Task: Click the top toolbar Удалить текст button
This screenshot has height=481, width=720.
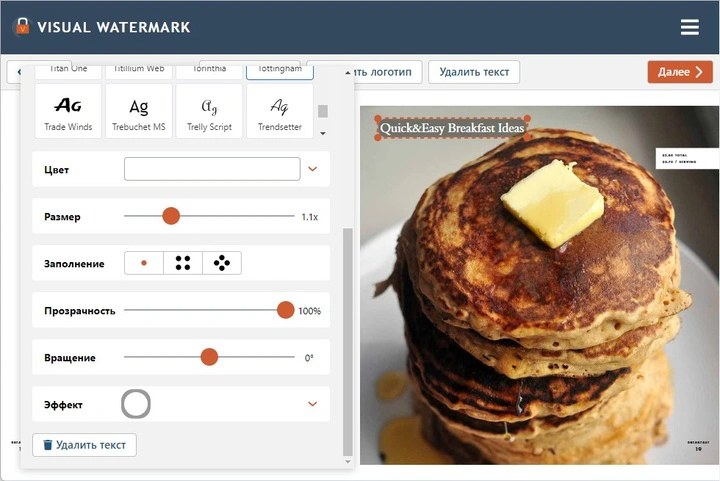Action: point(474,72)
